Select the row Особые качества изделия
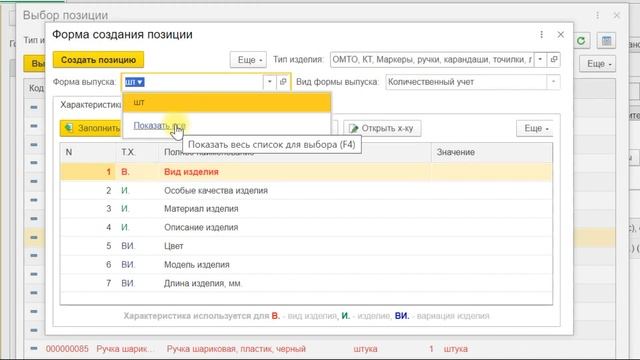Image resolution: width=640 pixels, height=360 pixels. click(x=306, y=191)
